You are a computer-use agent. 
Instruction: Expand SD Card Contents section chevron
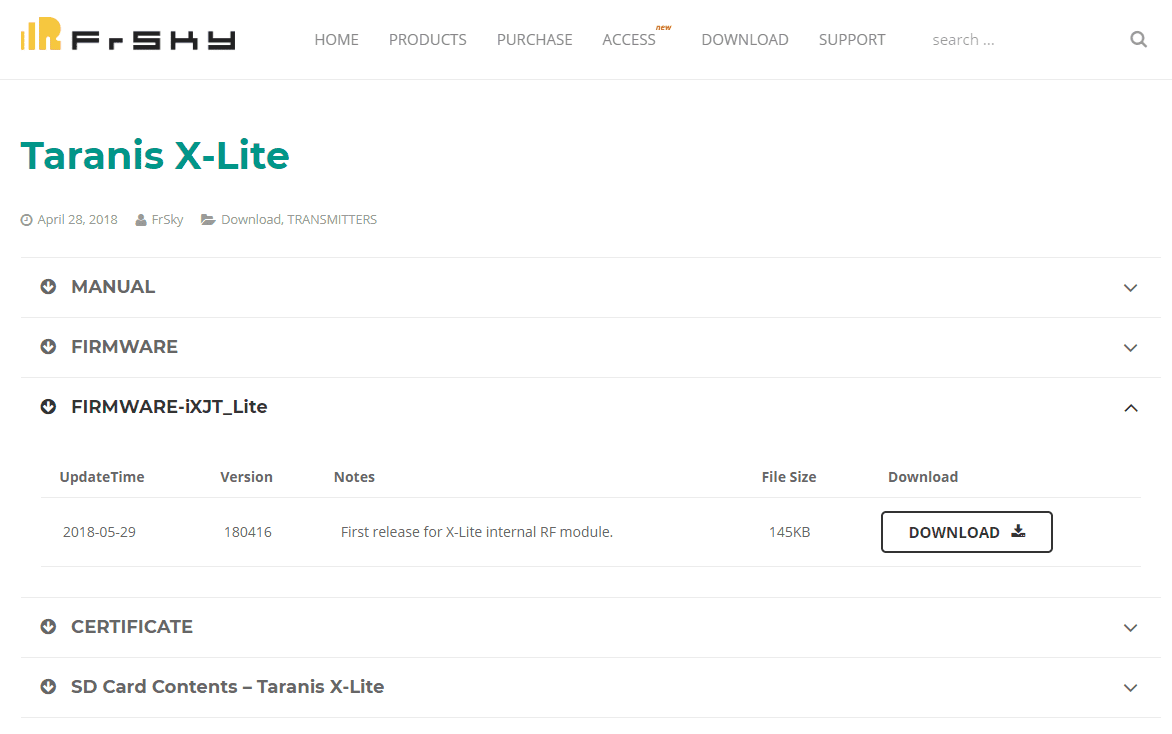[1130, 687]
